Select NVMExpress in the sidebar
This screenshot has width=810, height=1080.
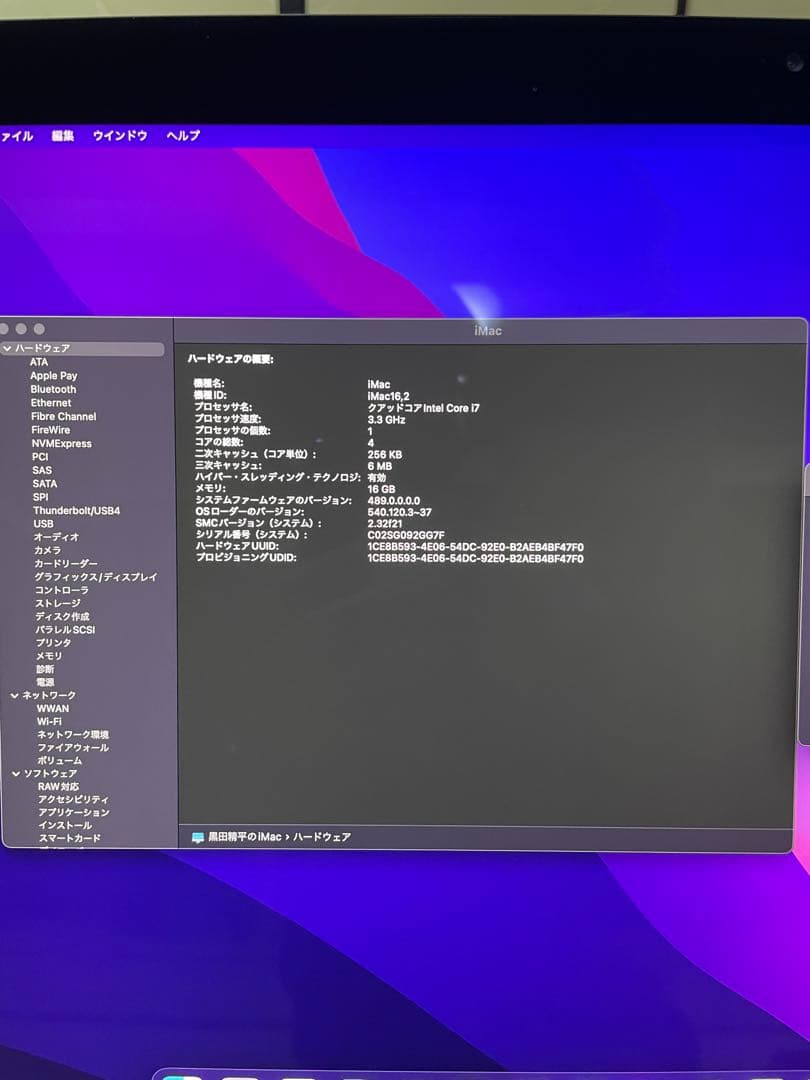pyautogui.click(x=61, y=443)
